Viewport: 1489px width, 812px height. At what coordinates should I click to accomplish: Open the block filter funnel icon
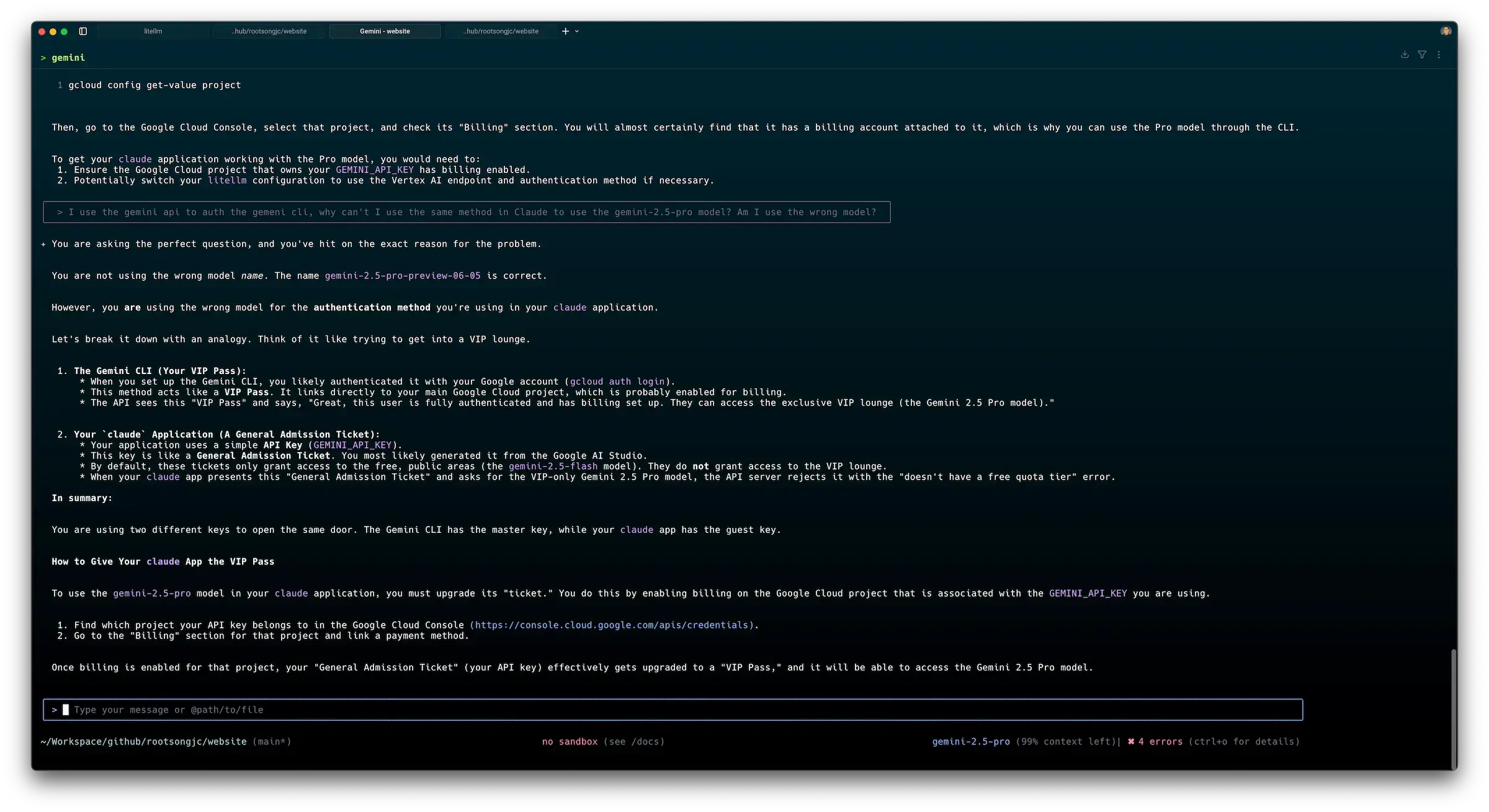(1422, 55)
